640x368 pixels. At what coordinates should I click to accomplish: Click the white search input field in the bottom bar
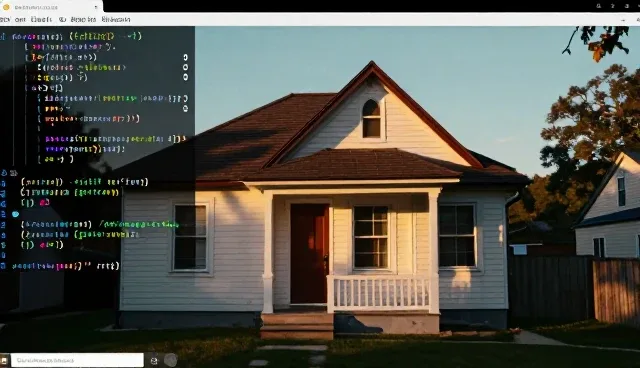pos(77,360)
